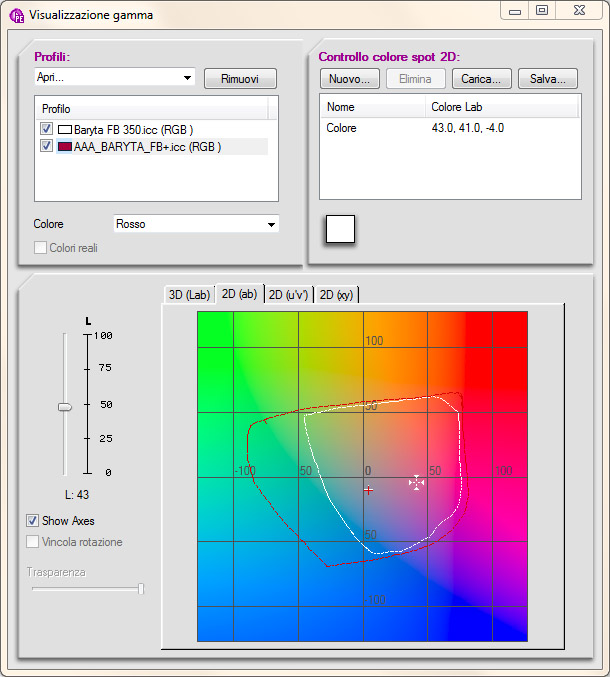
Task: Open the Colore dropdown set to Rosso
Action: click(x=196, y=224)
